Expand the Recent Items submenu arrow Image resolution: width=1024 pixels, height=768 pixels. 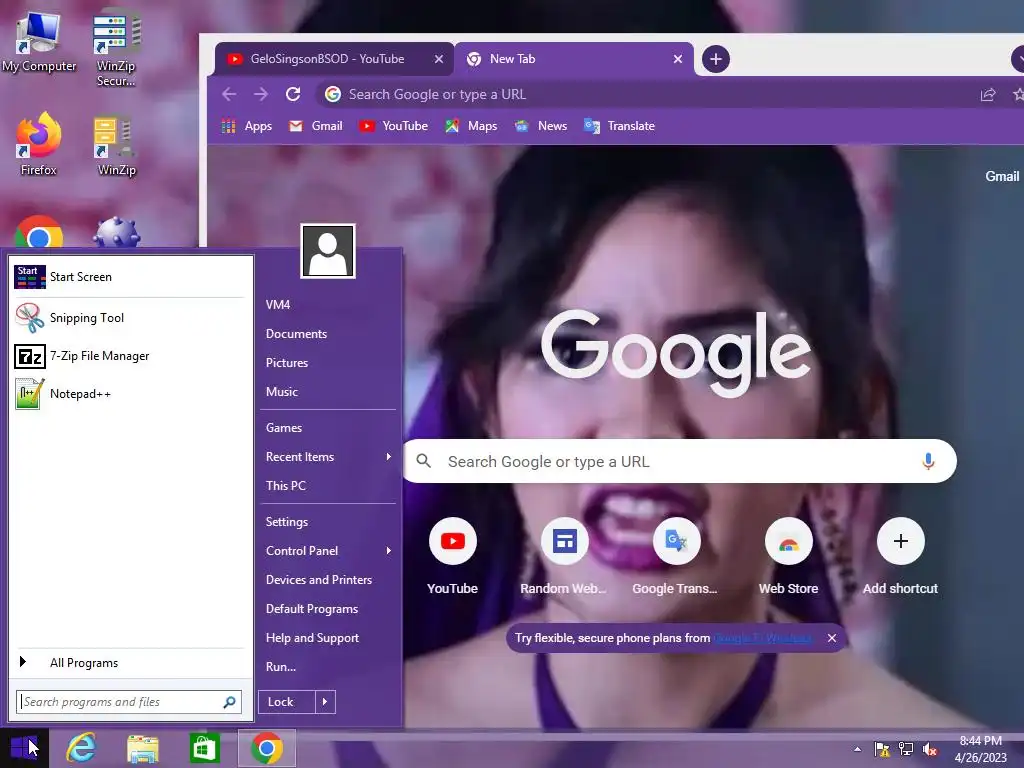point(389,456)
